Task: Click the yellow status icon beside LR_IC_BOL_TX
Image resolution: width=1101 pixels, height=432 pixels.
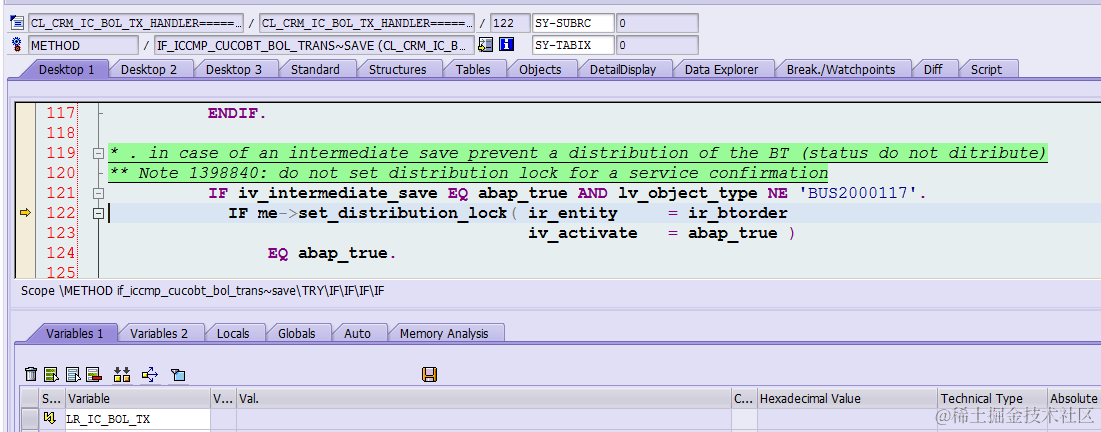Action: point(50,419)
